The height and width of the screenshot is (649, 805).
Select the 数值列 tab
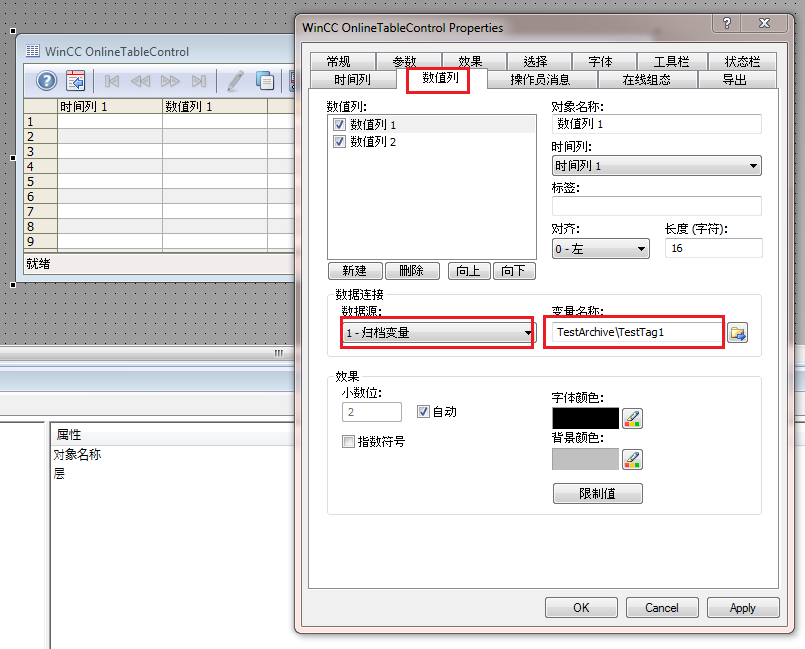coord(440,78)
